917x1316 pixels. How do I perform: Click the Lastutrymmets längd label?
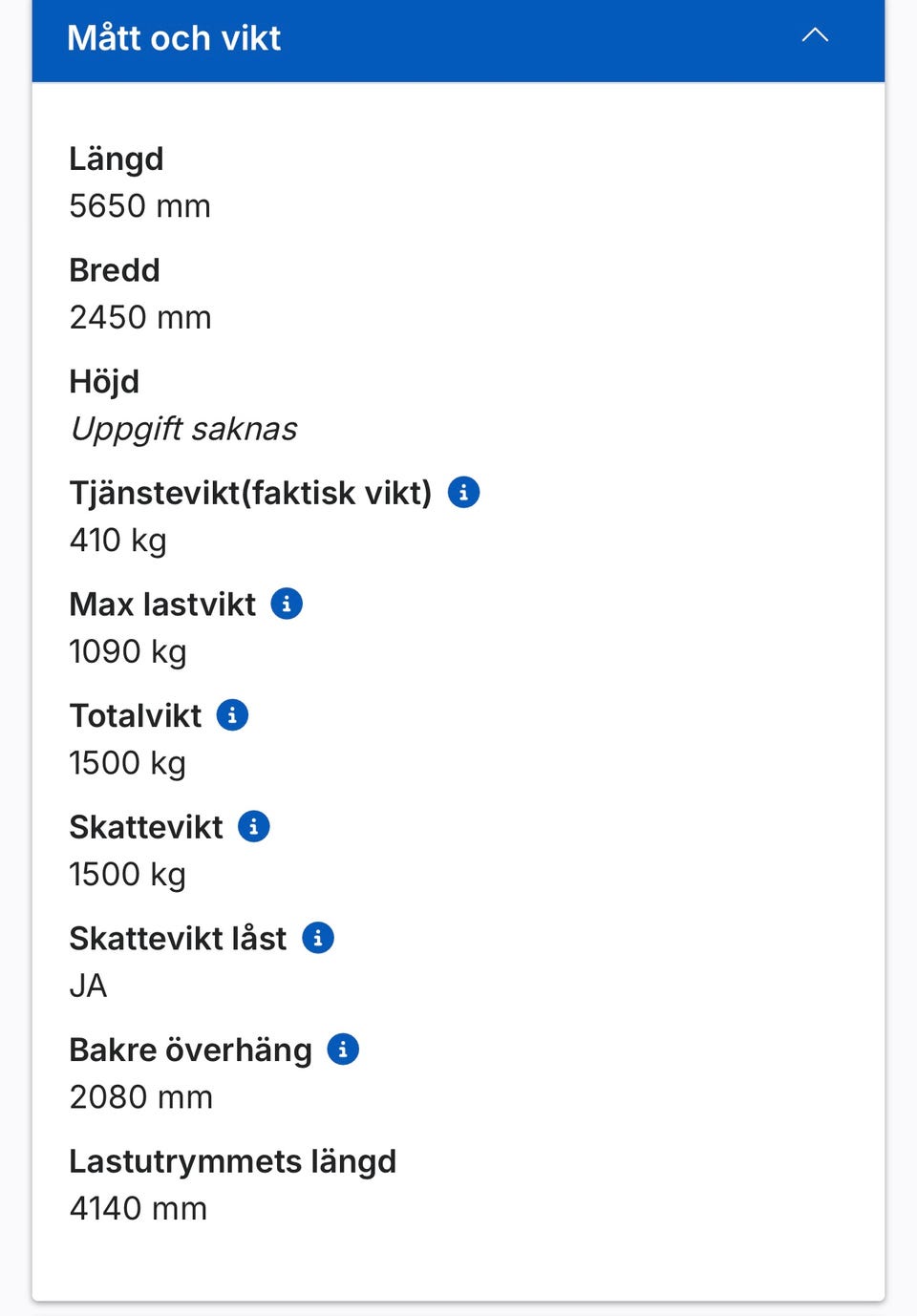click(x=232, y=1161)
